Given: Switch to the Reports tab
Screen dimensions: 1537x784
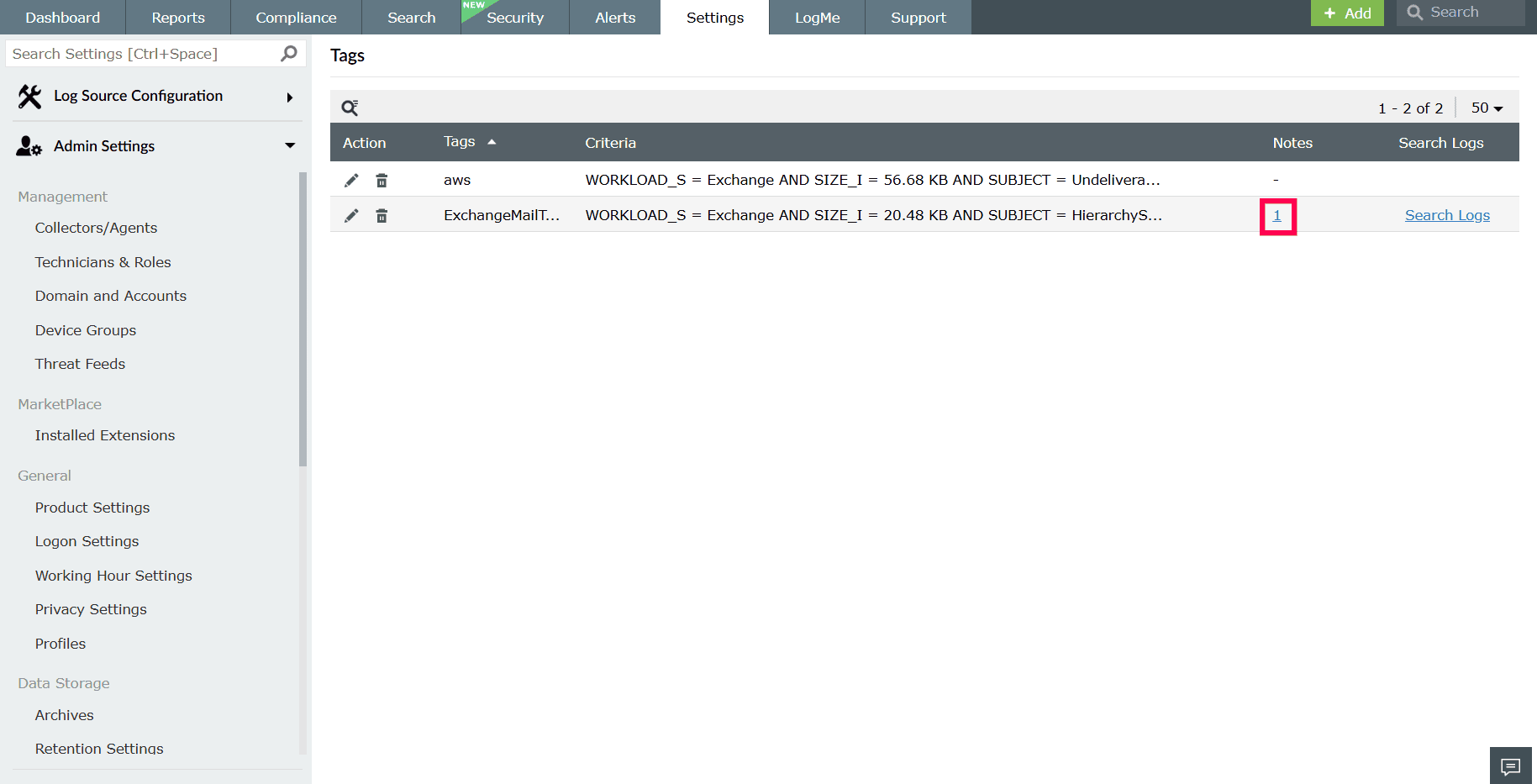Looking at the screenshot, I should (178, 18).
